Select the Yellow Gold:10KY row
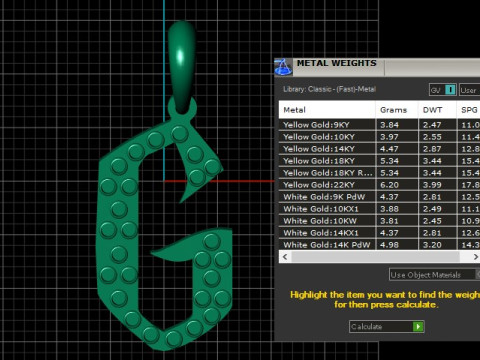The width and height of the screenshot is (480, 360). (x=379, y=137)
